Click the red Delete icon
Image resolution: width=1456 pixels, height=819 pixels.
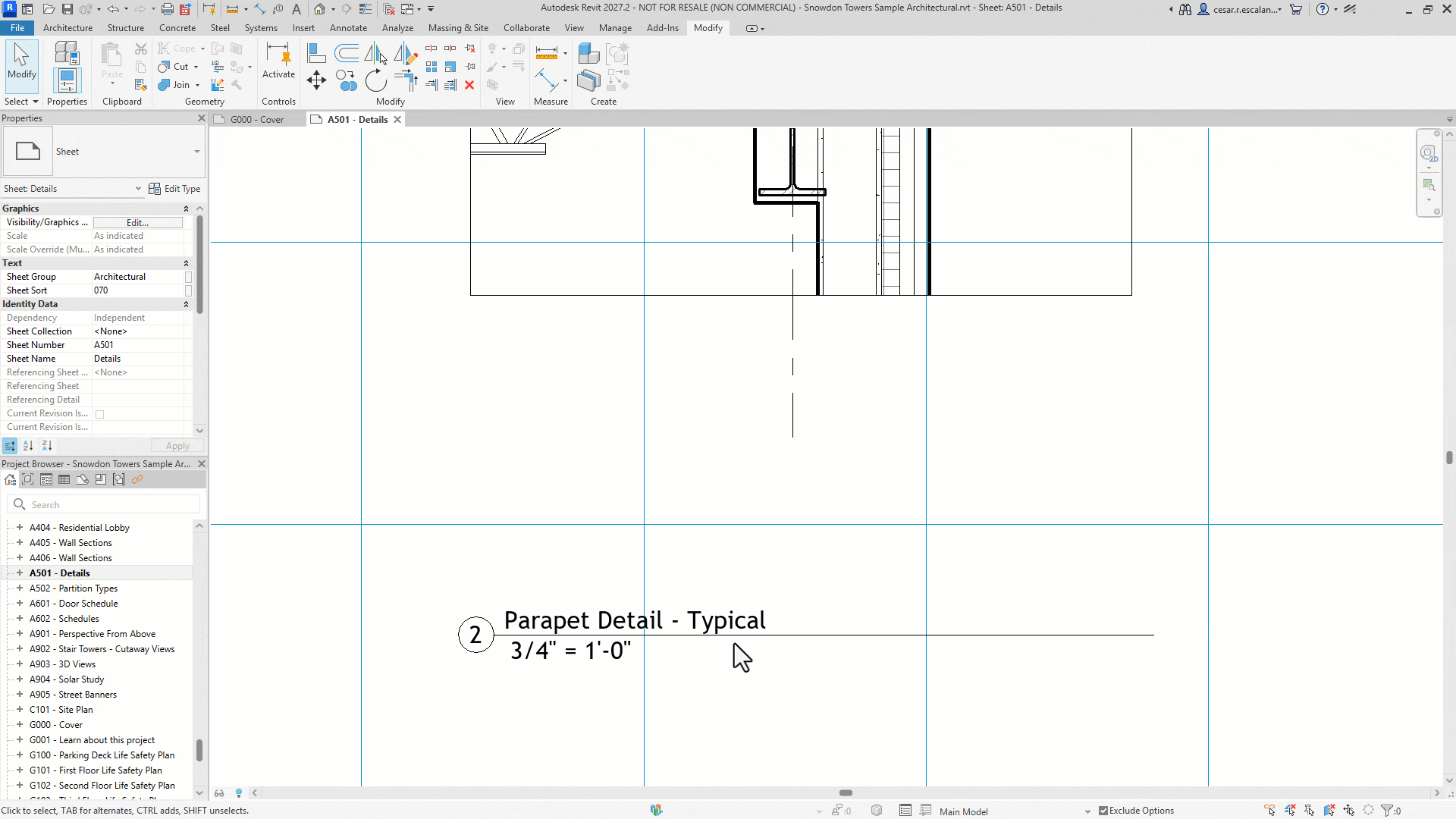(x=469, y=85)
